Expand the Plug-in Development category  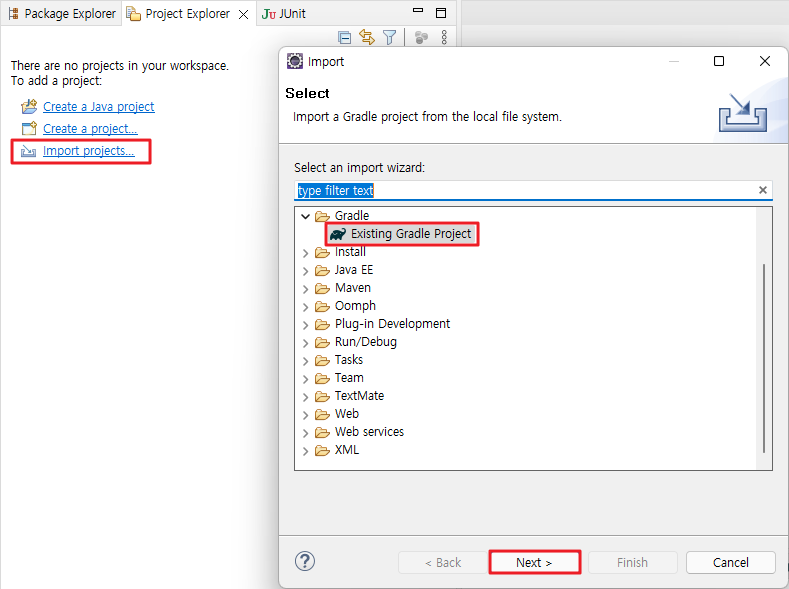point(305,325)
